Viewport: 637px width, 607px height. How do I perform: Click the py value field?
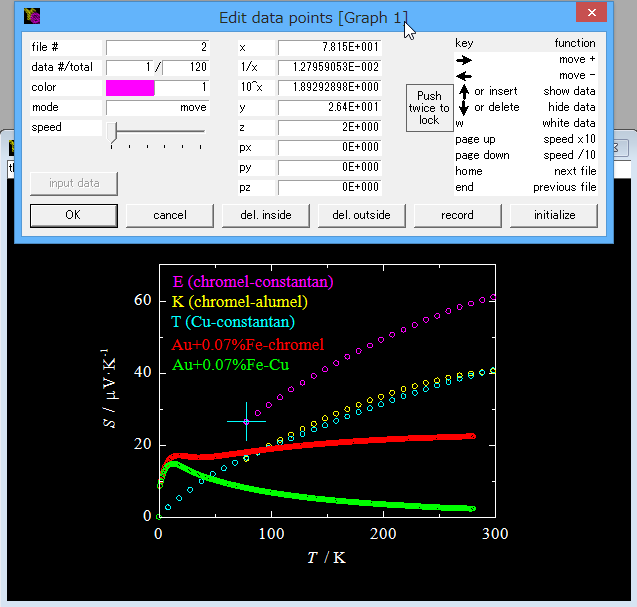click(329, 167)
